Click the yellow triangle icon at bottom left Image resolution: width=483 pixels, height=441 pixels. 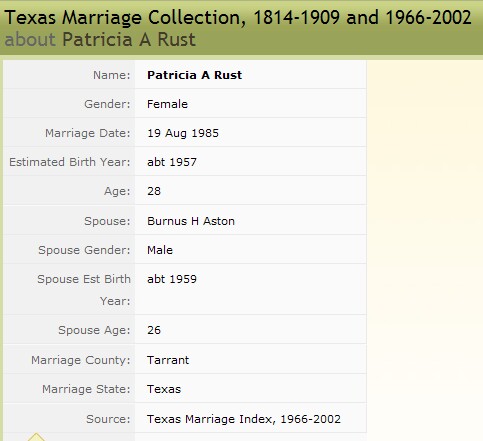pos(36,437)
